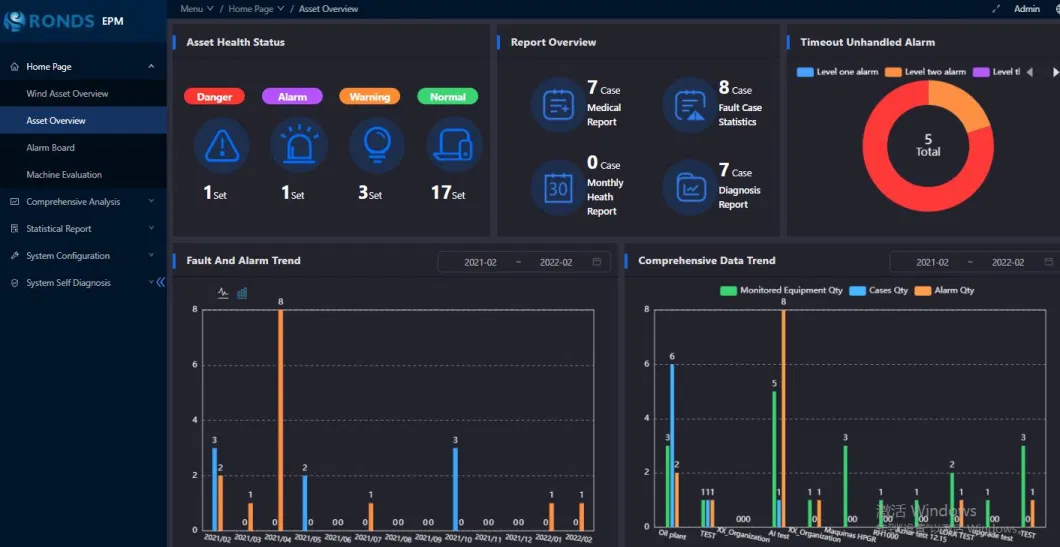Click the Statistical Report sidebar icon

14,229
